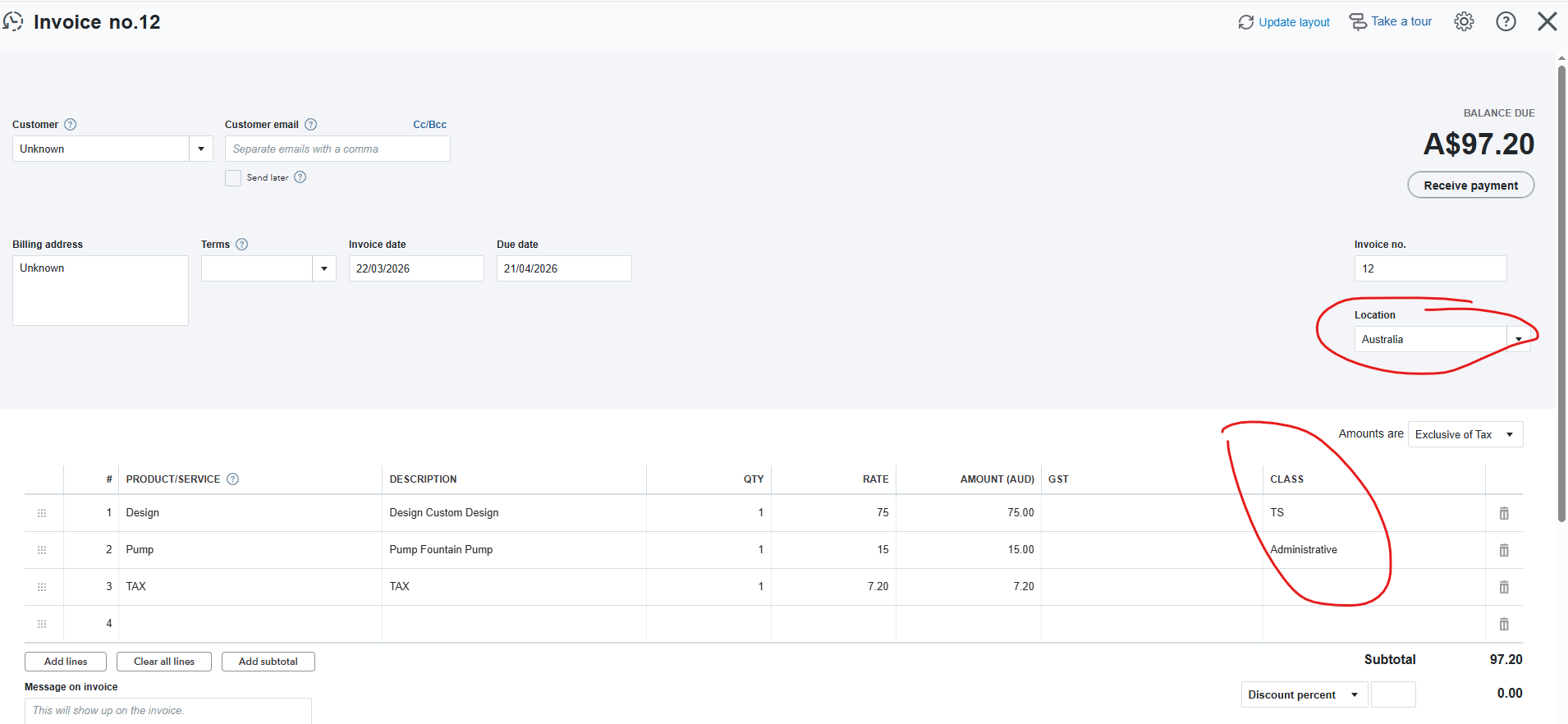Delete empty line 4 with trash icon
The width and height of the screenshot is (1568, 724).
(x=1504, y=624)
